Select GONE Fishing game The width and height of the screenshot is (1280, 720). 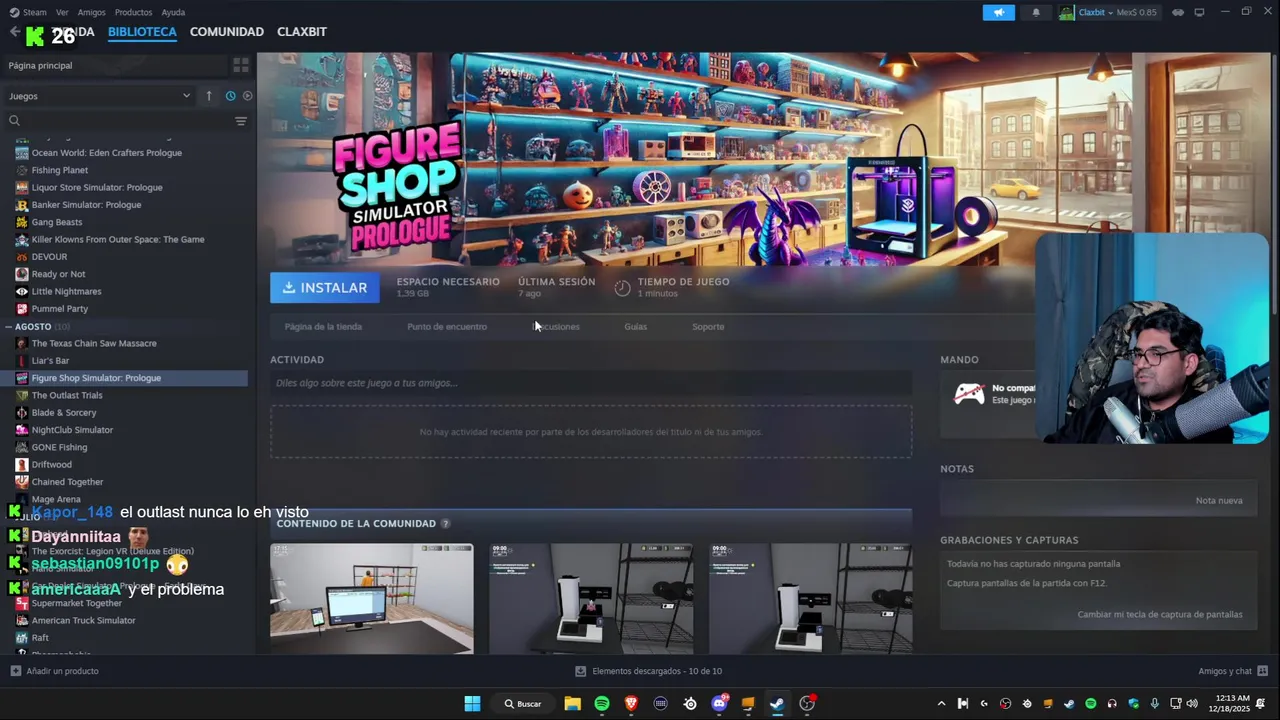click(59, 447)
